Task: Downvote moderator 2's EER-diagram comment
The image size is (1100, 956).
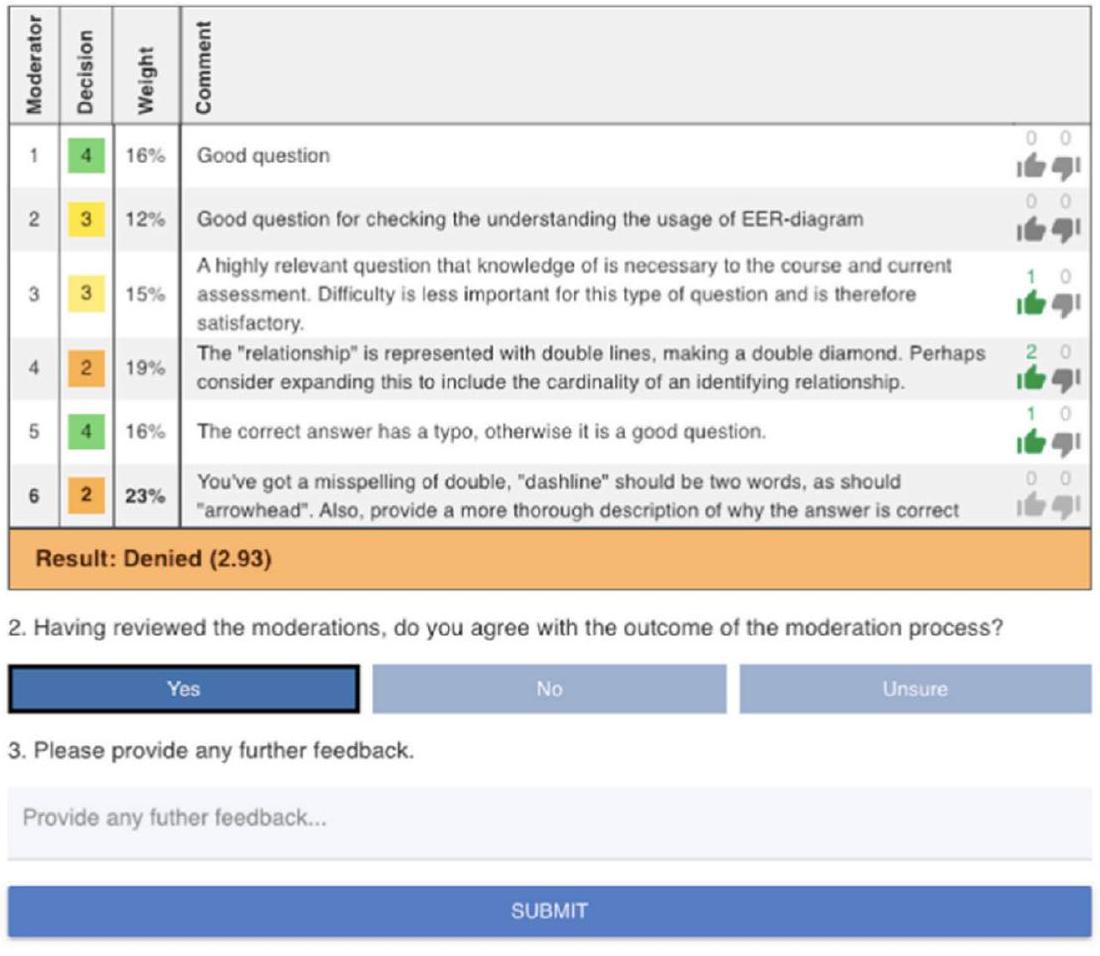Action: tap(1065, 232)
